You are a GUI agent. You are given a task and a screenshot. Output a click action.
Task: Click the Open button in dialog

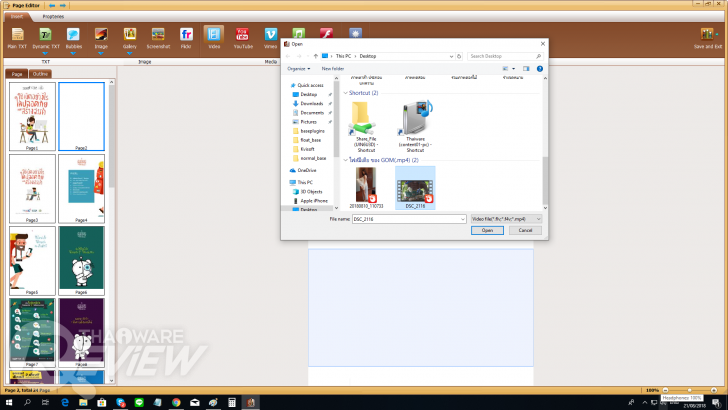click(487, 230)
